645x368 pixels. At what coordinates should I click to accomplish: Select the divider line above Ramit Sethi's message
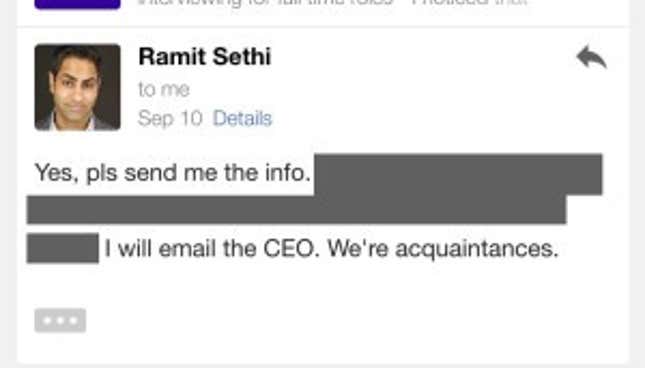pos(323,27)
